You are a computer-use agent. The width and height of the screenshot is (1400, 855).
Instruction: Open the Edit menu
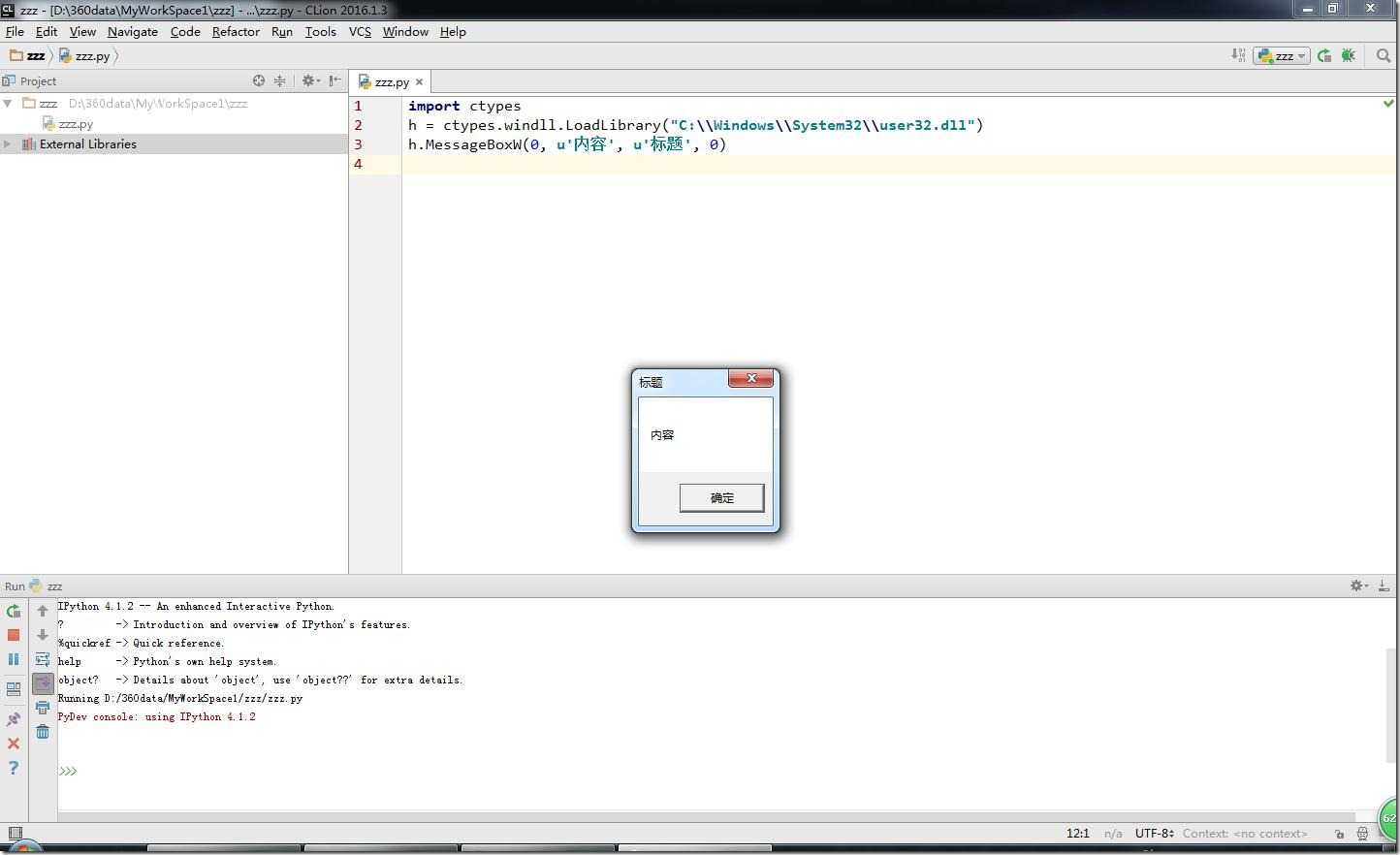tap(47, 31)
